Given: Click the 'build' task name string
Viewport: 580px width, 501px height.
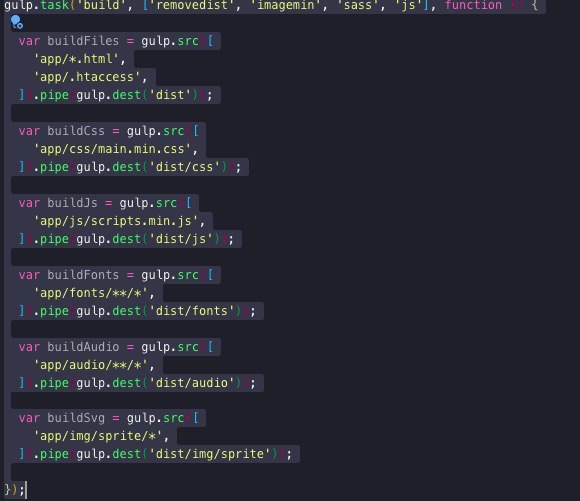Looking at the screenshot, I should pyautogui.click(x=101, y=5).
